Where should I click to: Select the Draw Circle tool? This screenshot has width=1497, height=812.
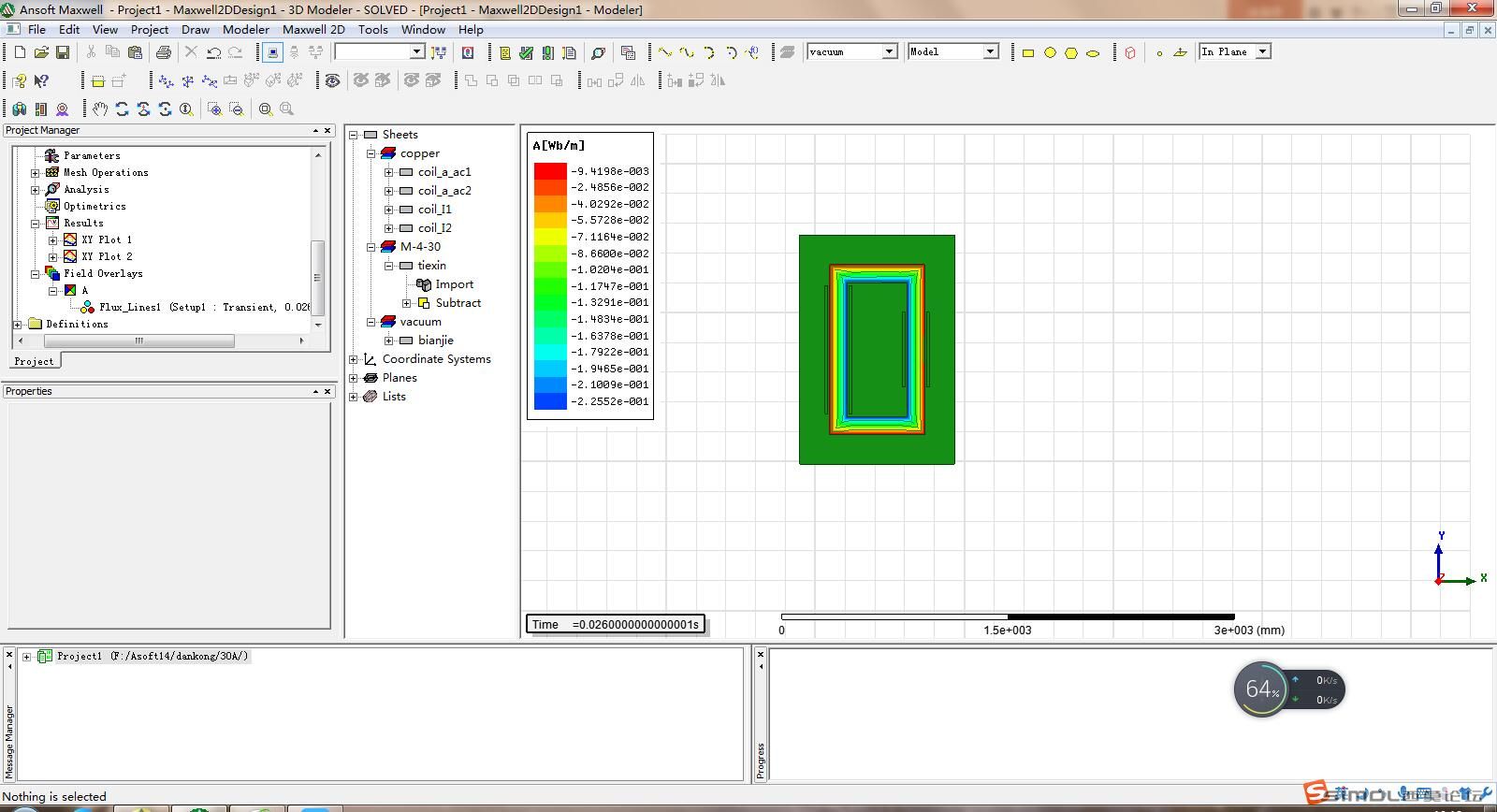click(1050, 53)
